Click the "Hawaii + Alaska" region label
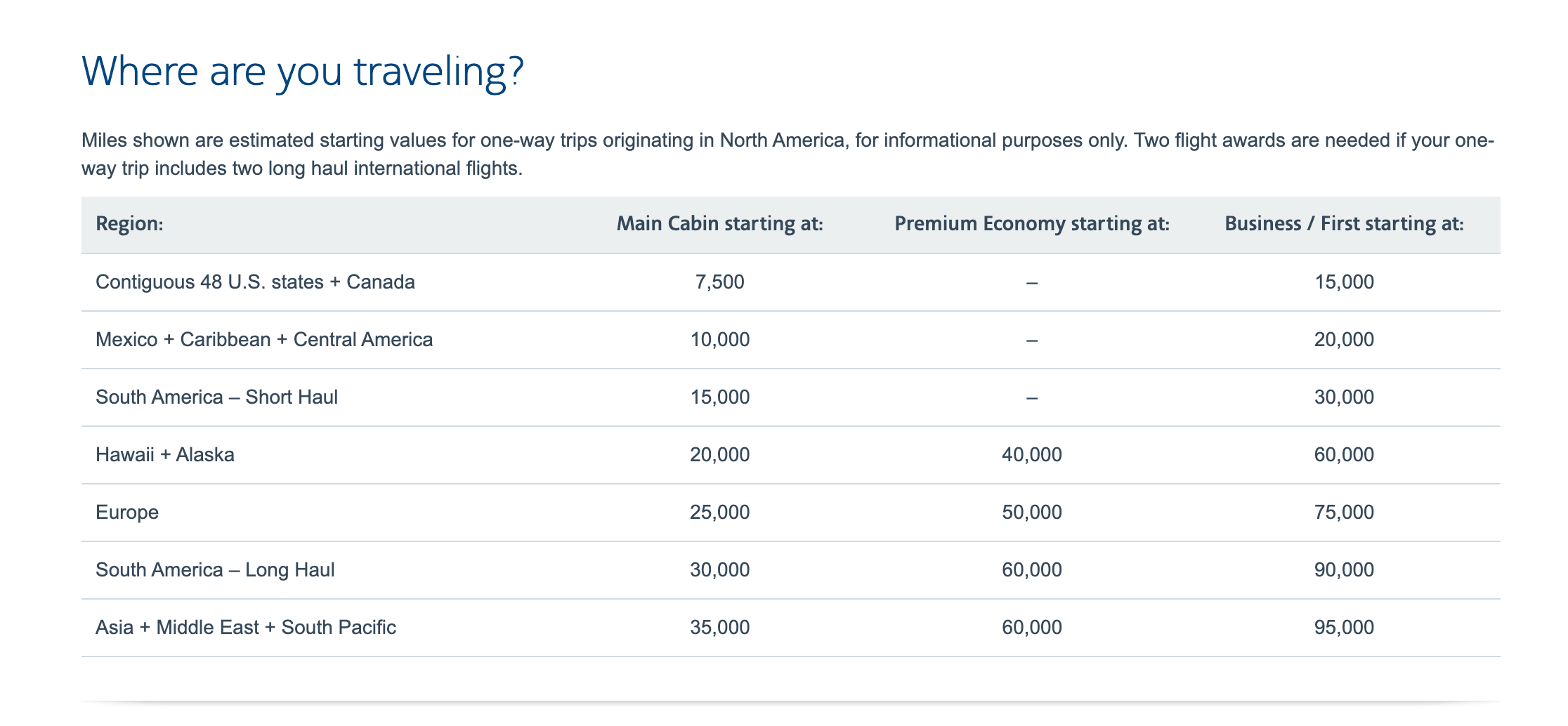The image size is (1568, 726). click(165, 455)
